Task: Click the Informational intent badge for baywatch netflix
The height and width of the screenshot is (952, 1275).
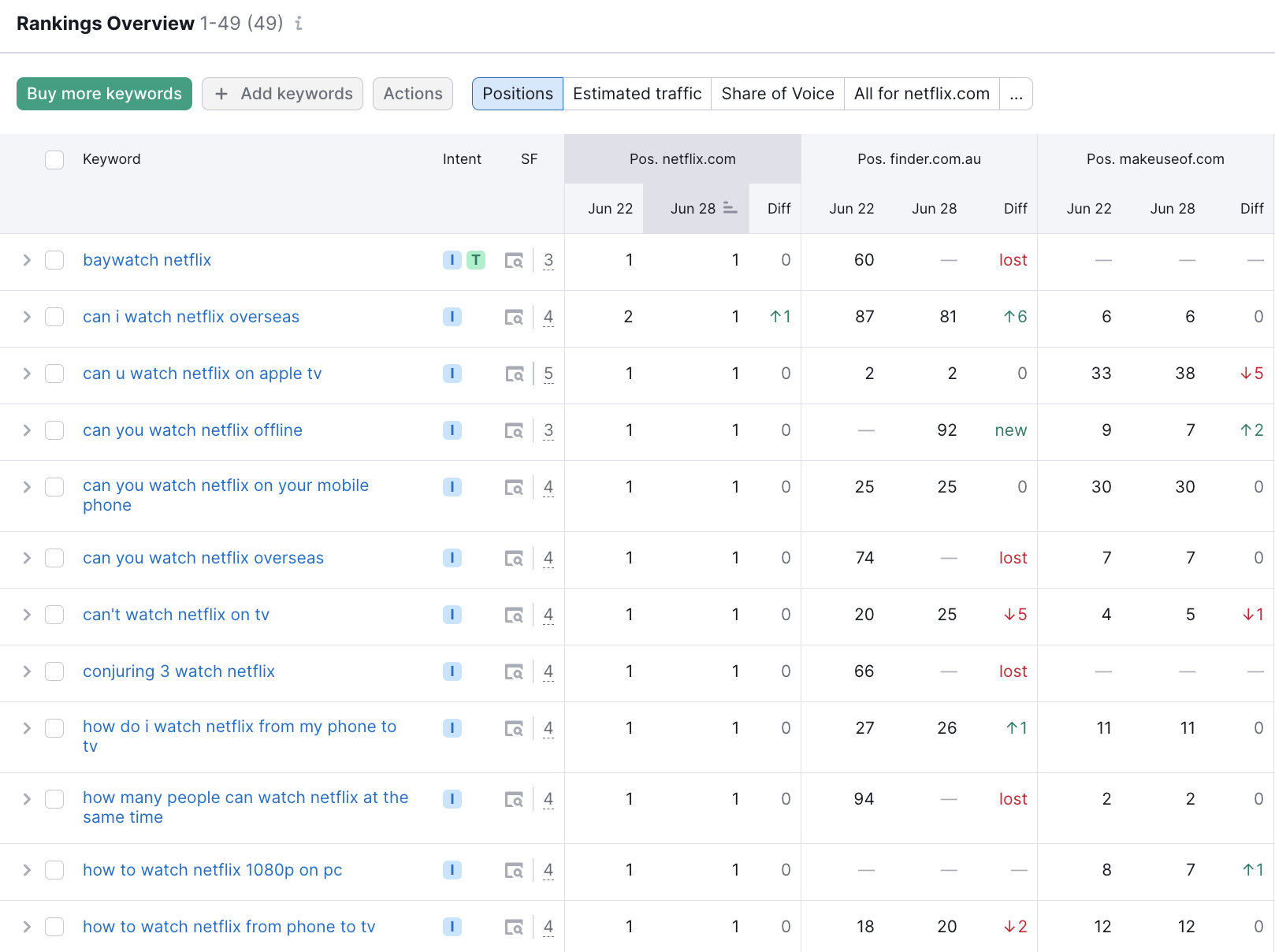Action: [x=452, y=260]
